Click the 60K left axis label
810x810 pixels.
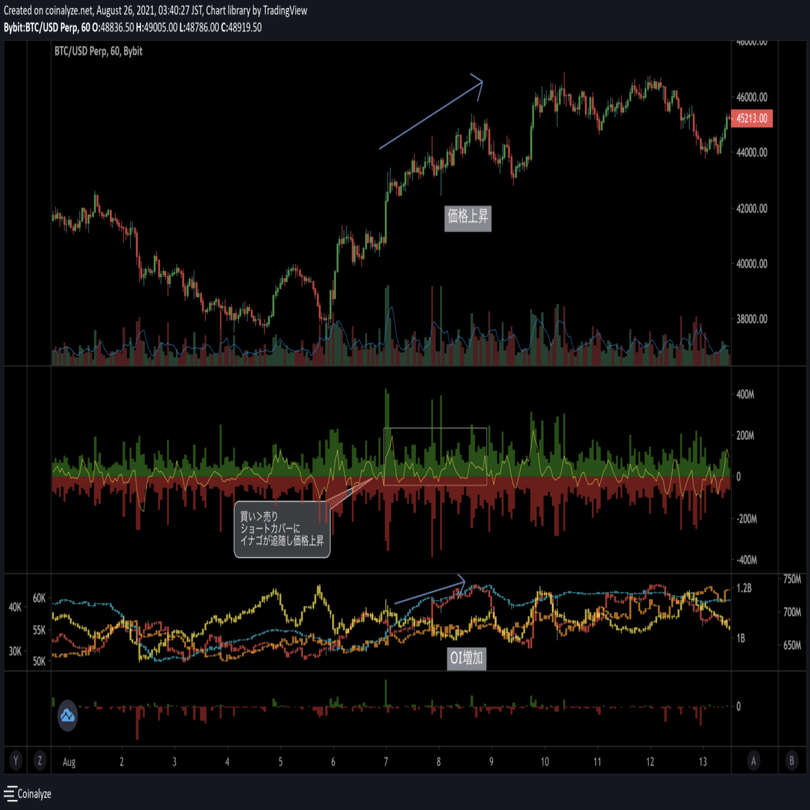39,598
